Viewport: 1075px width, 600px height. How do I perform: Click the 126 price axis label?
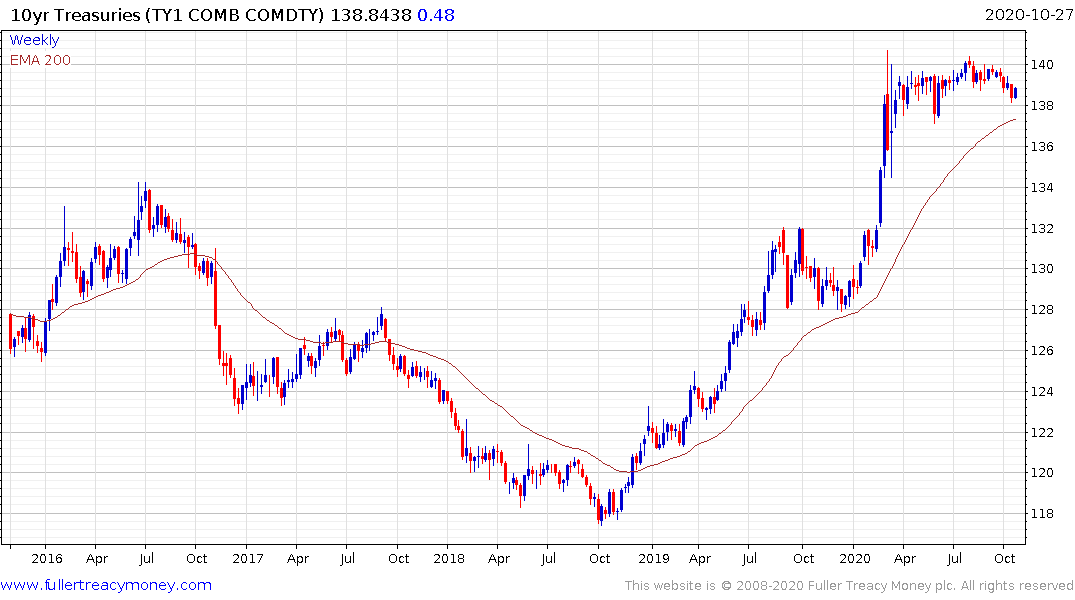[x=1042, y=350]
